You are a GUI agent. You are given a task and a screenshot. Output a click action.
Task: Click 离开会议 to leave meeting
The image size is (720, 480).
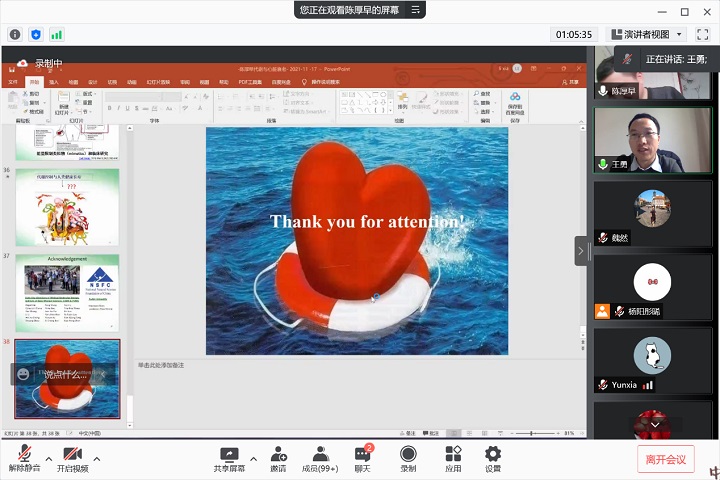pos(665,459)
